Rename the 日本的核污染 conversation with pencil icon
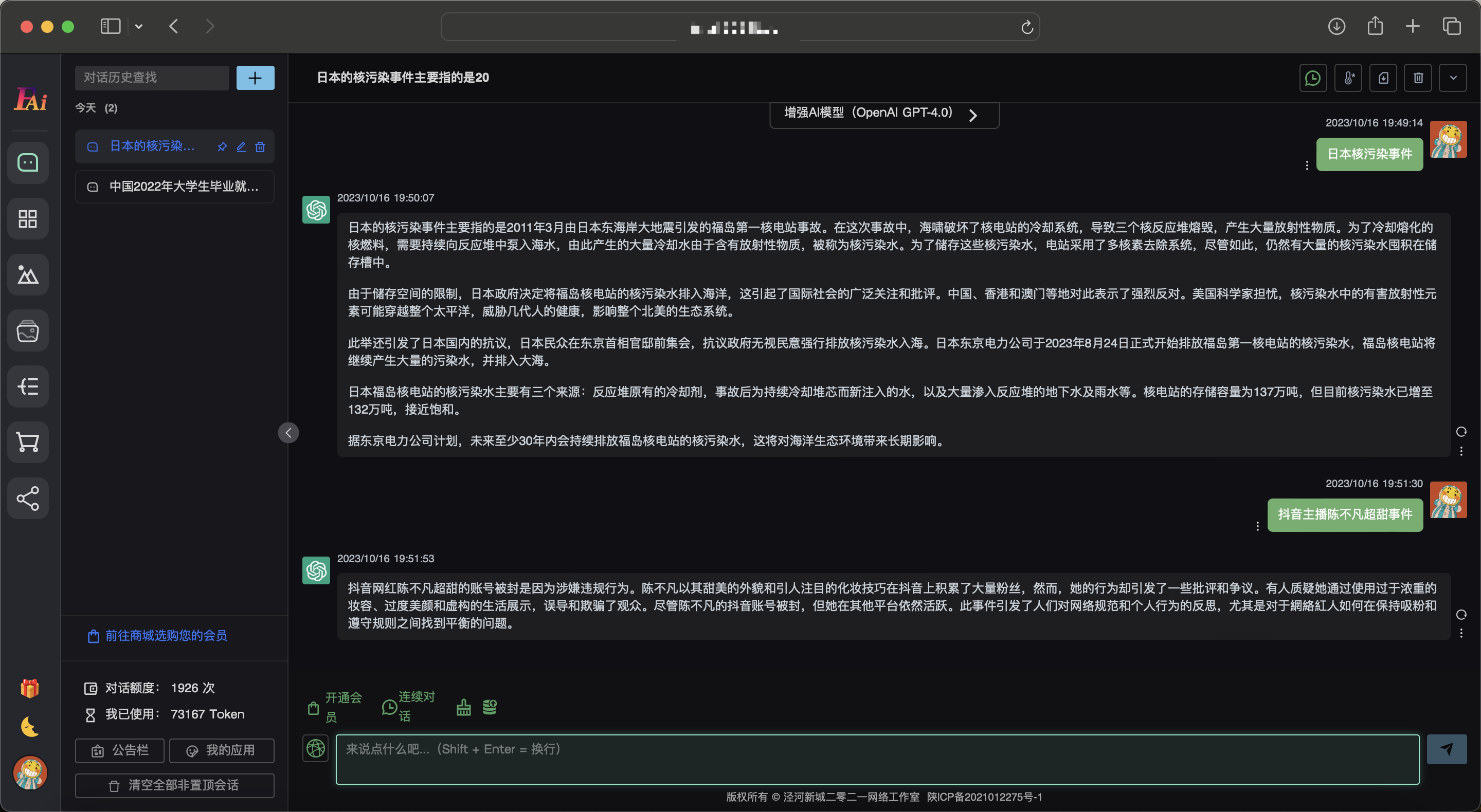Image resolution: width=1481 pixels, height=812 pixels. (242, 147)
